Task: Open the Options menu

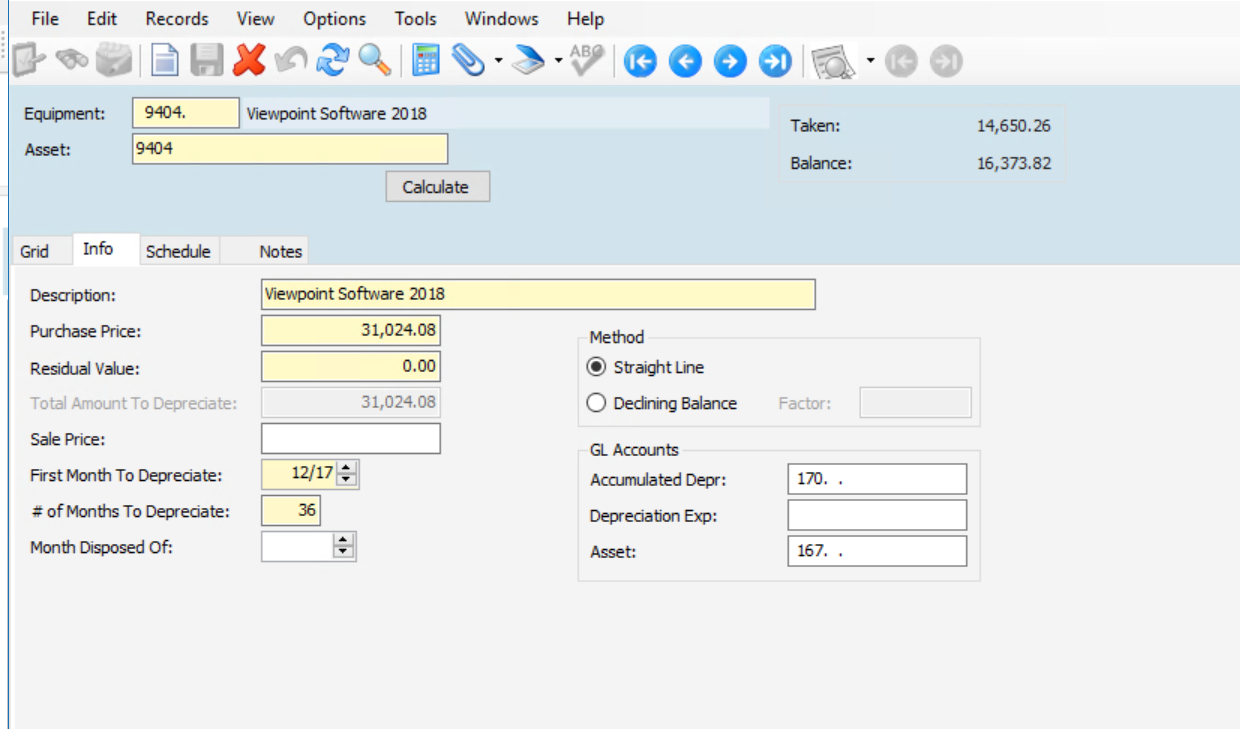Action: (x=335, y=19)
